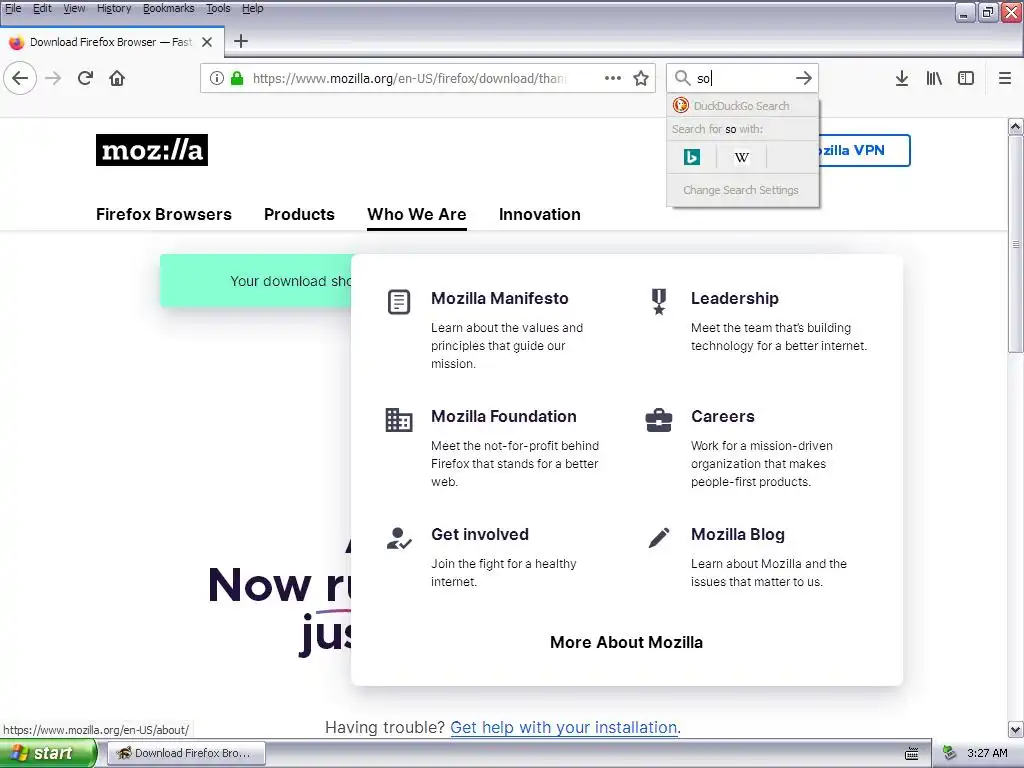Open page actions three-dot menu
1024x768 pixels.
[x=613, y=78]
